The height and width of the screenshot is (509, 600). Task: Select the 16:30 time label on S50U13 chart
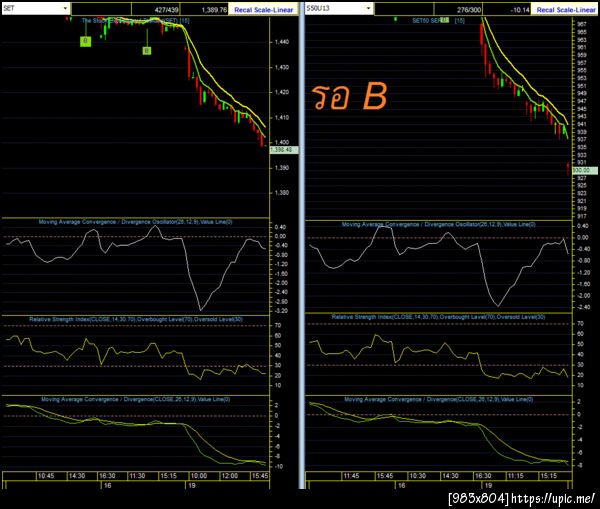click(483, 476)
